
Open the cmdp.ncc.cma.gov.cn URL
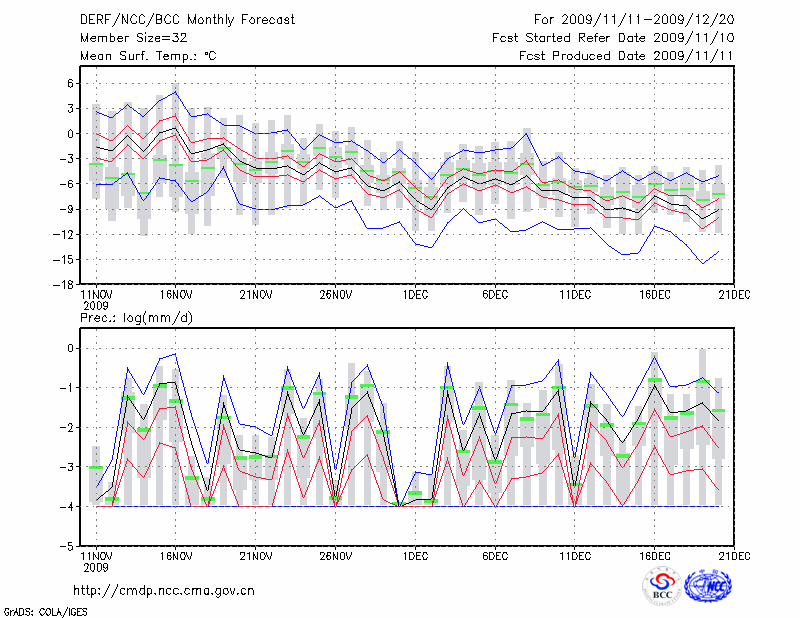[164, 590]
